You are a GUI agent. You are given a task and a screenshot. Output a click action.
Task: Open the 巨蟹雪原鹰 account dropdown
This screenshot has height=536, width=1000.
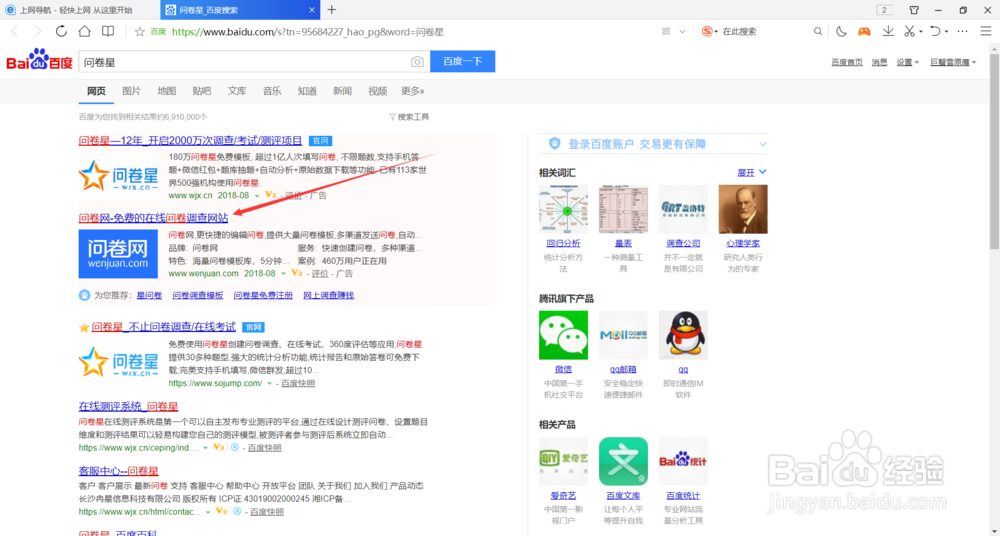click(x=953, y=62)
